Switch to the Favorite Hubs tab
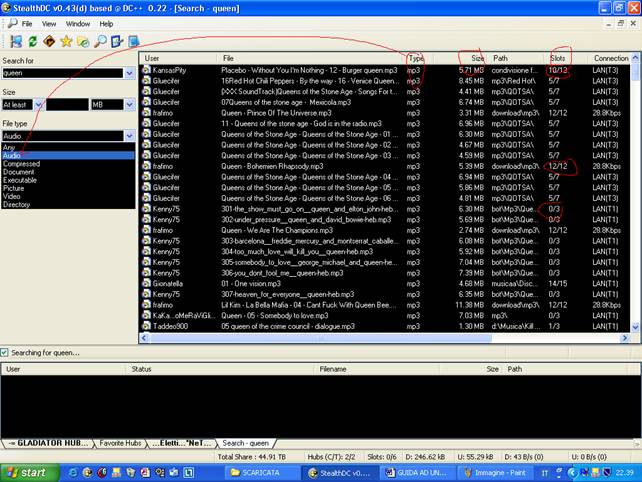The width and height of the screenshot is (642, 482). coord(120,443)
